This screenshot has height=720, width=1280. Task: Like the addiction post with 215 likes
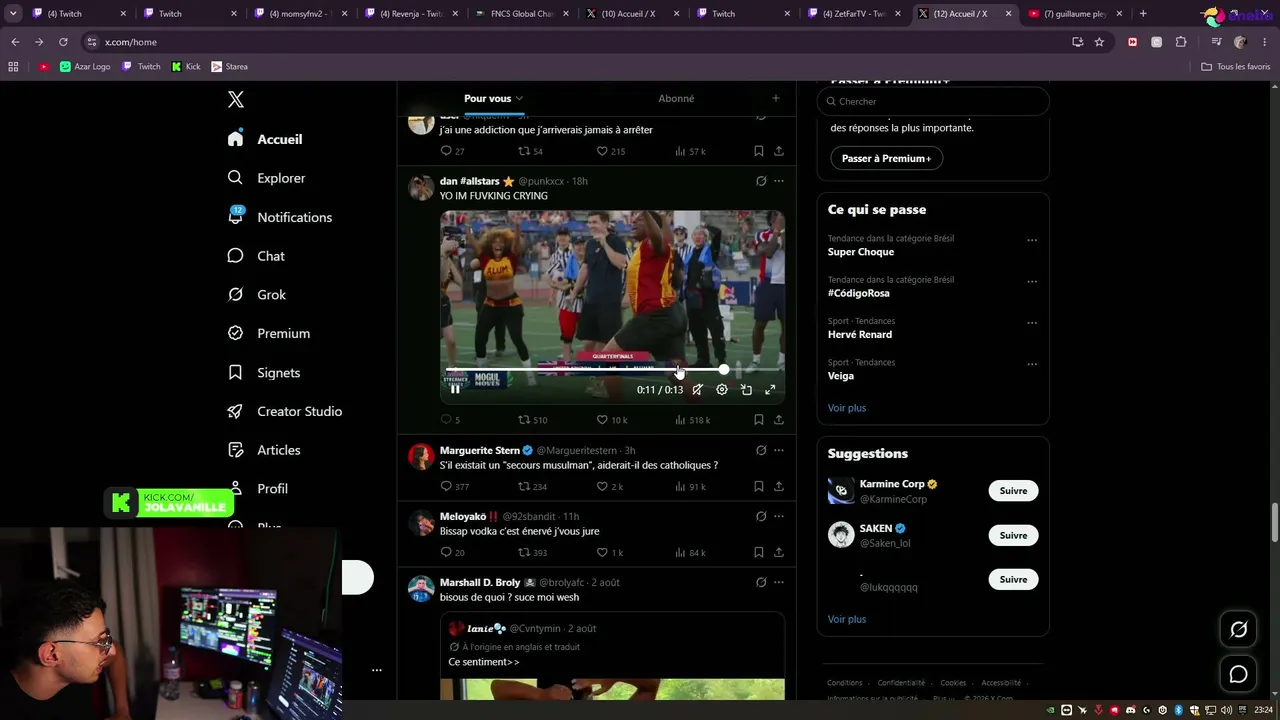[611, 151]
